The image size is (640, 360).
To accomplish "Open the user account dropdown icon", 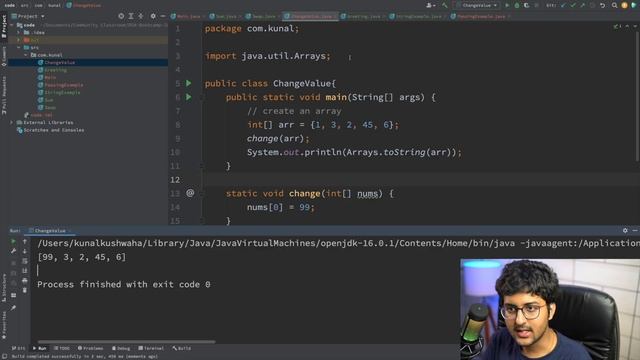I will [x=430, y=5].
